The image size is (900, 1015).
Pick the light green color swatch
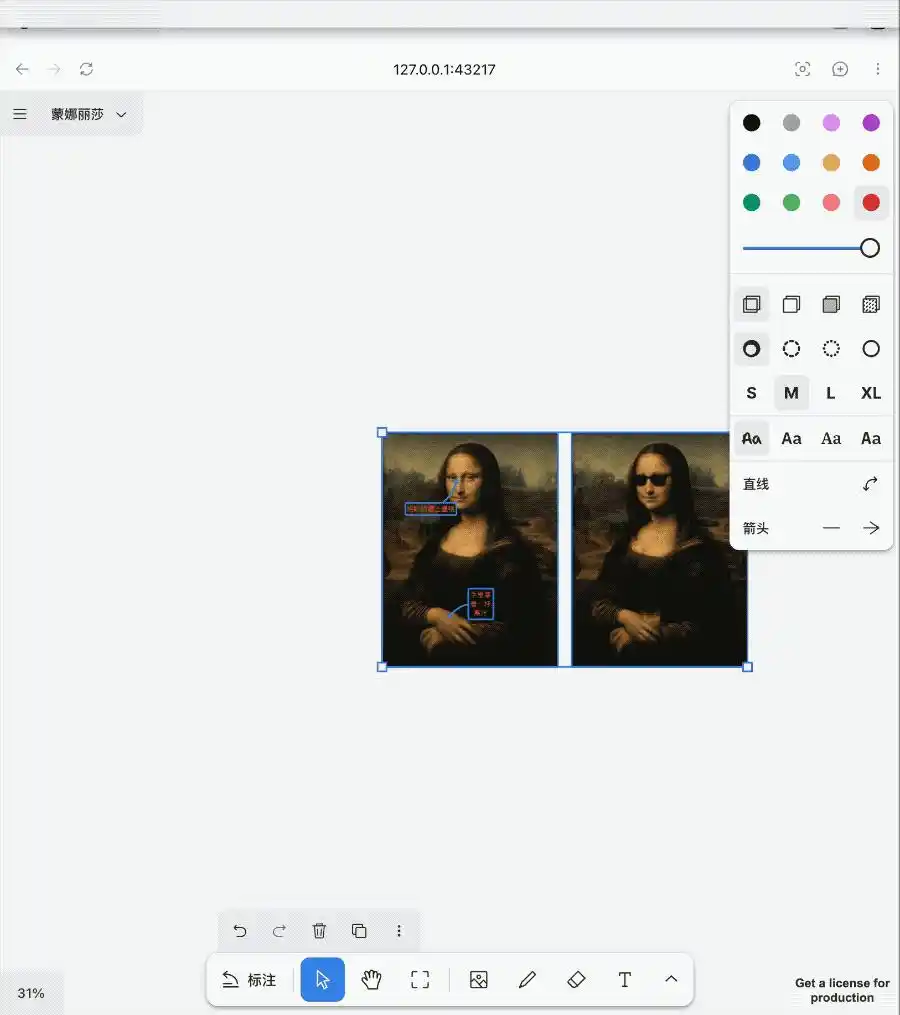tap(791, 203)
